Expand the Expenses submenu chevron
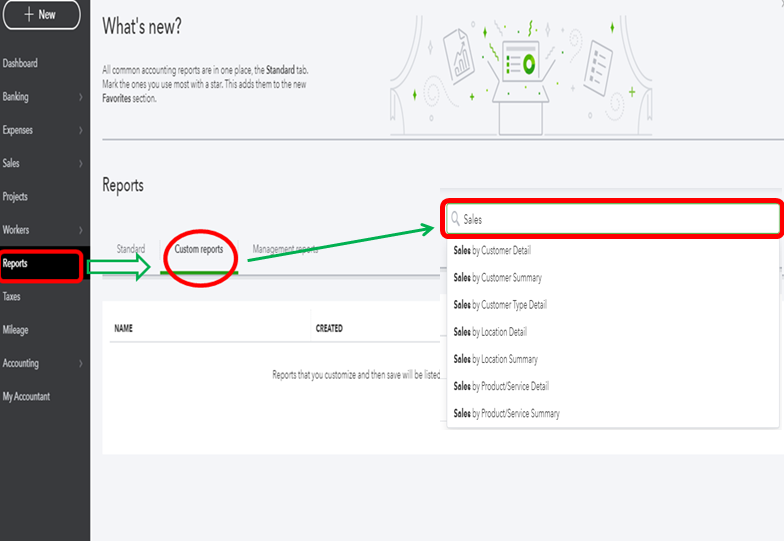 point(81,130)
